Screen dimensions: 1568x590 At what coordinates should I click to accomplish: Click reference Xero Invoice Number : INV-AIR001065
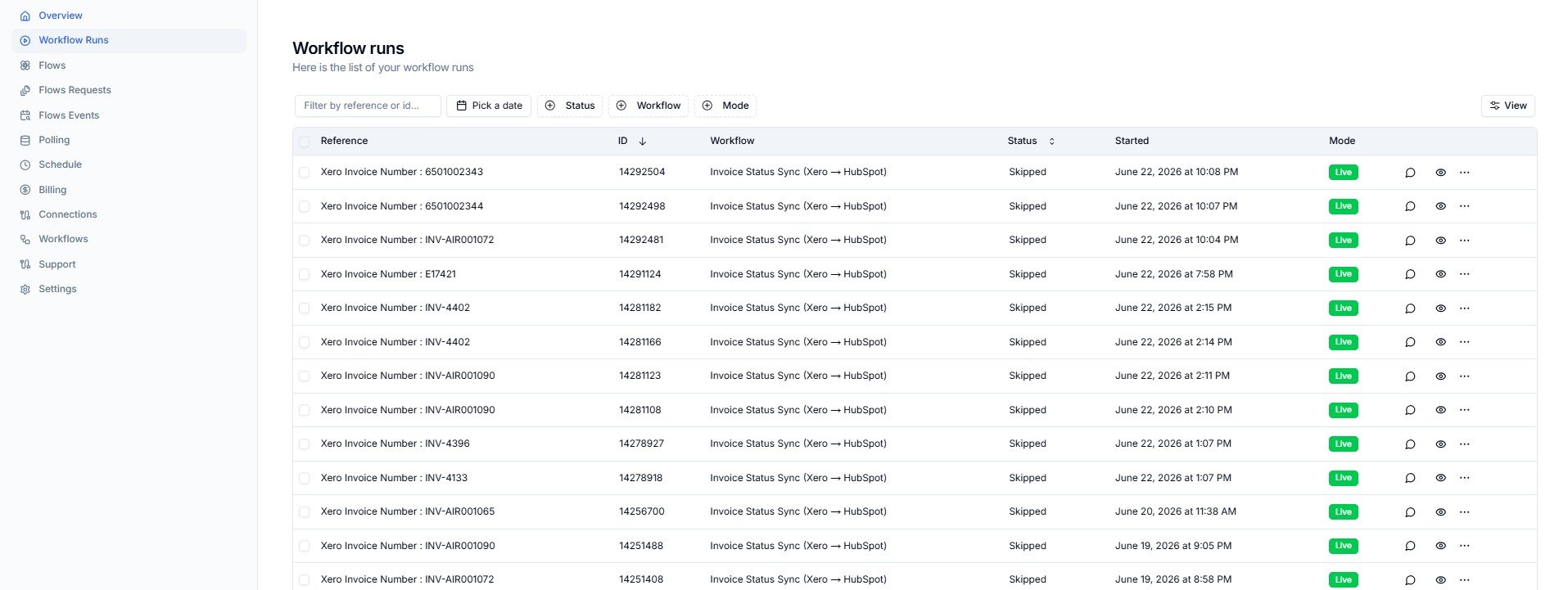pos(408,511)
